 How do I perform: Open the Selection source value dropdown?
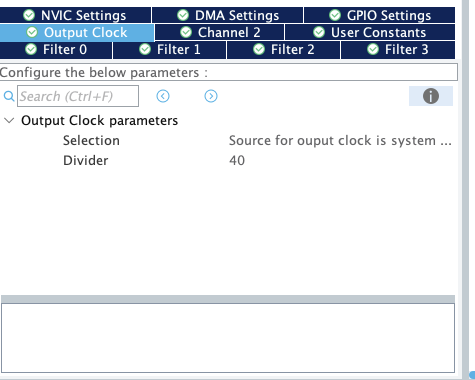coord(340,141)
